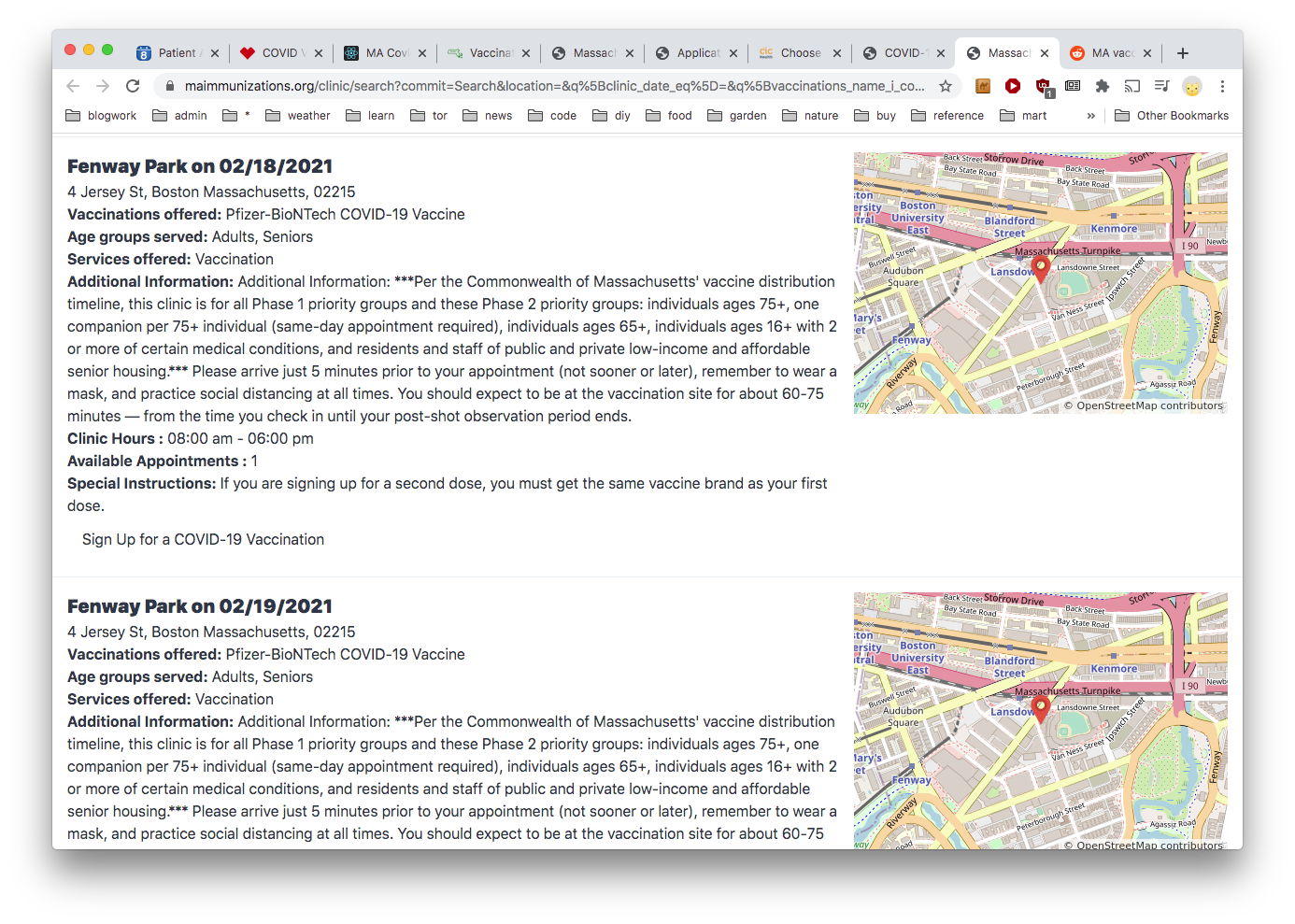Open a new tab with plus button
This screenshot has height=924, width=1295.
(x=1183, y=53)
